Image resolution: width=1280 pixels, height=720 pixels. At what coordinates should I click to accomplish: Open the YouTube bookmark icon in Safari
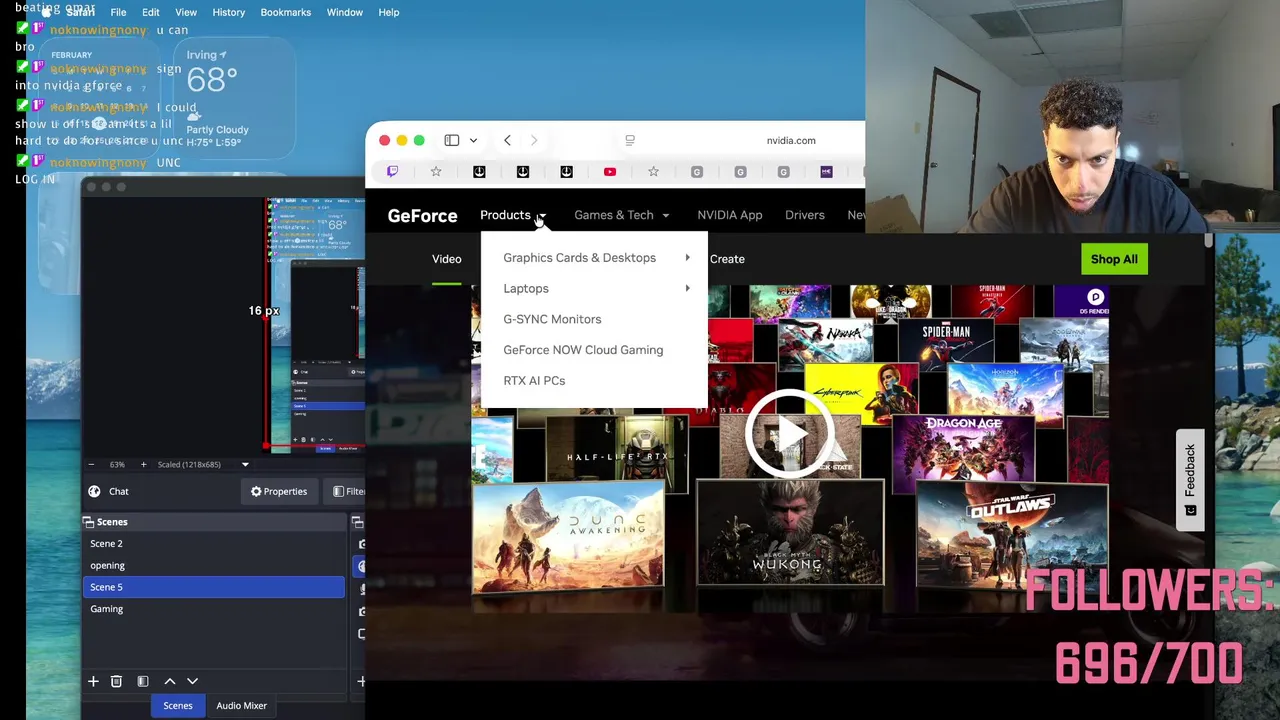point(610,172)
